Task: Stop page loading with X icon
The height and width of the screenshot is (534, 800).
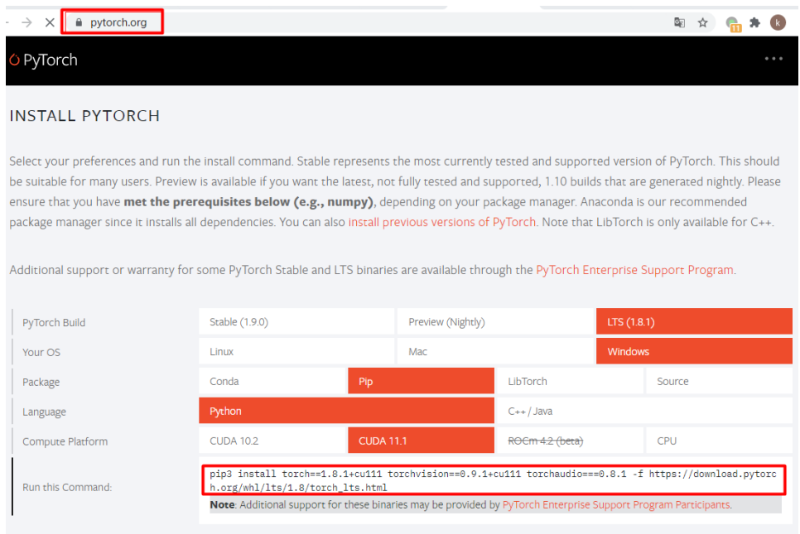Action: coord(49,22)
